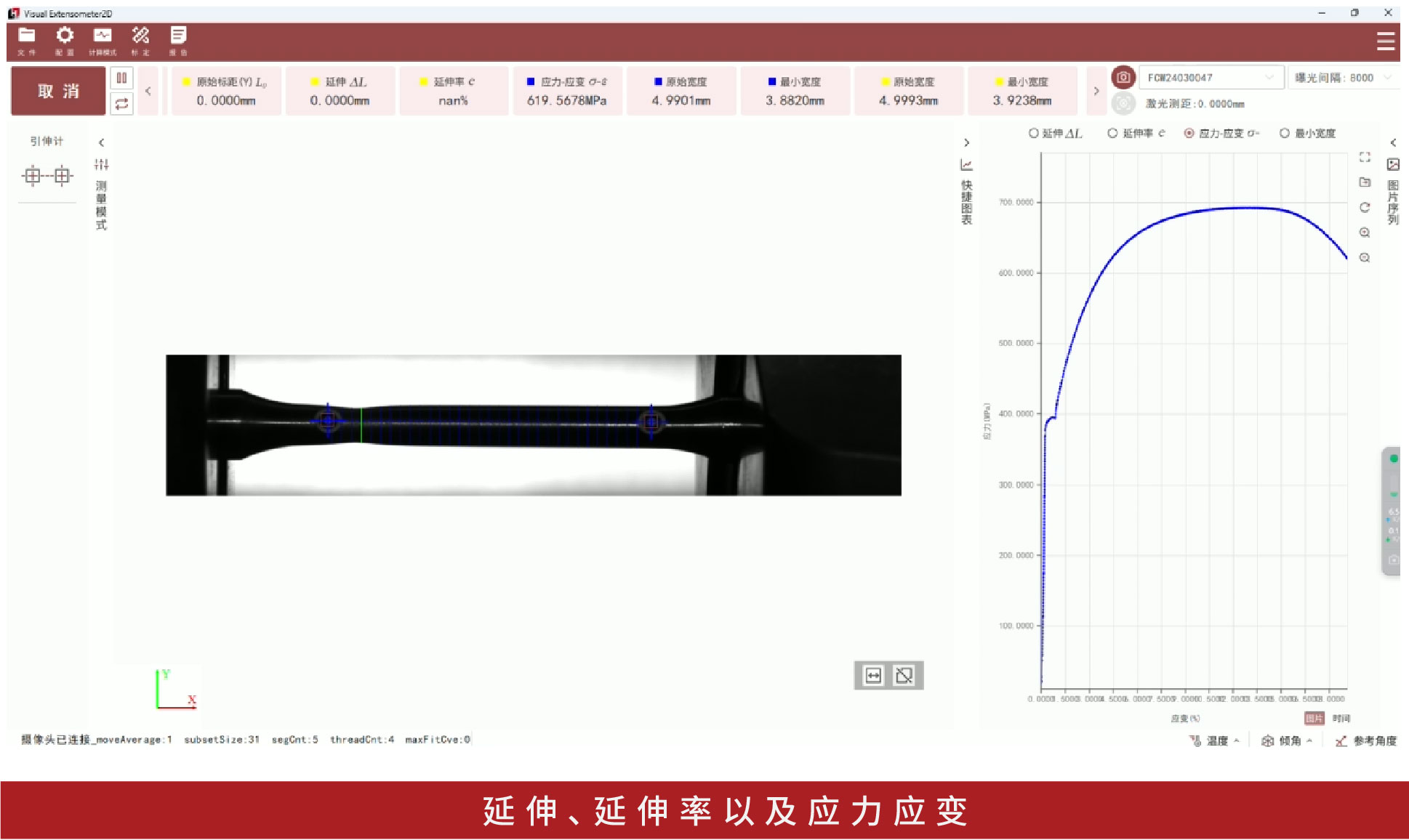Click the fit-width icon below the image
The image size is (1409, 840).
click(x=873, y=676)
